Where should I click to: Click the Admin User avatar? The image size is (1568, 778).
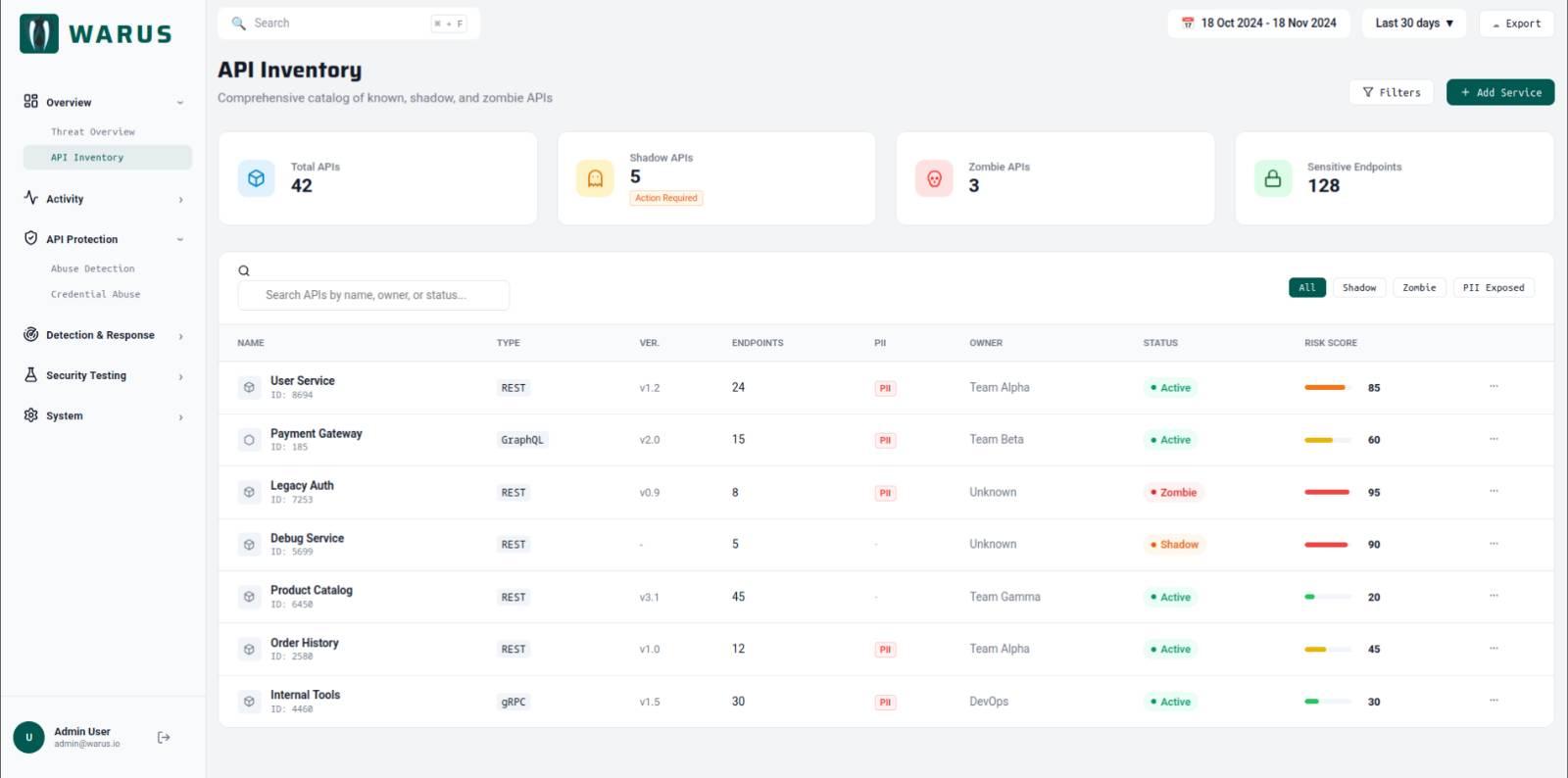click(29, 737)
